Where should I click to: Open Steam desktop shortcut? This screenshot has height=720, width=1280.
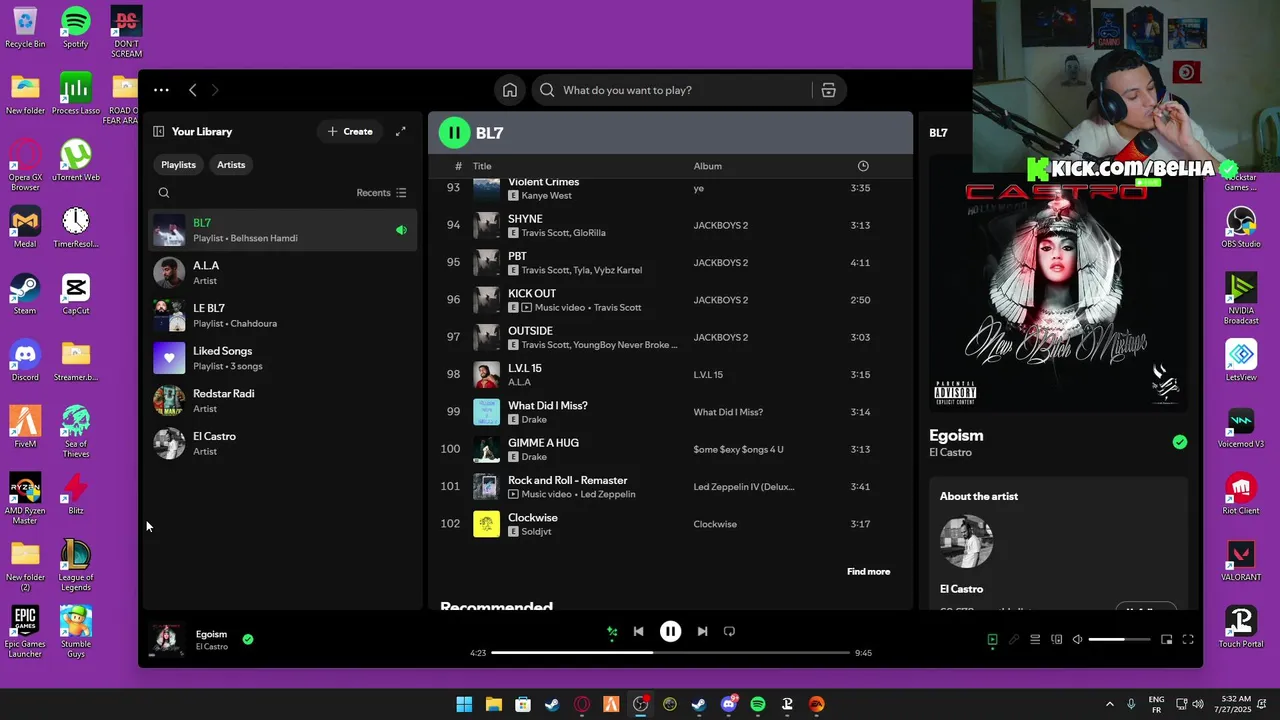(25, 294)
